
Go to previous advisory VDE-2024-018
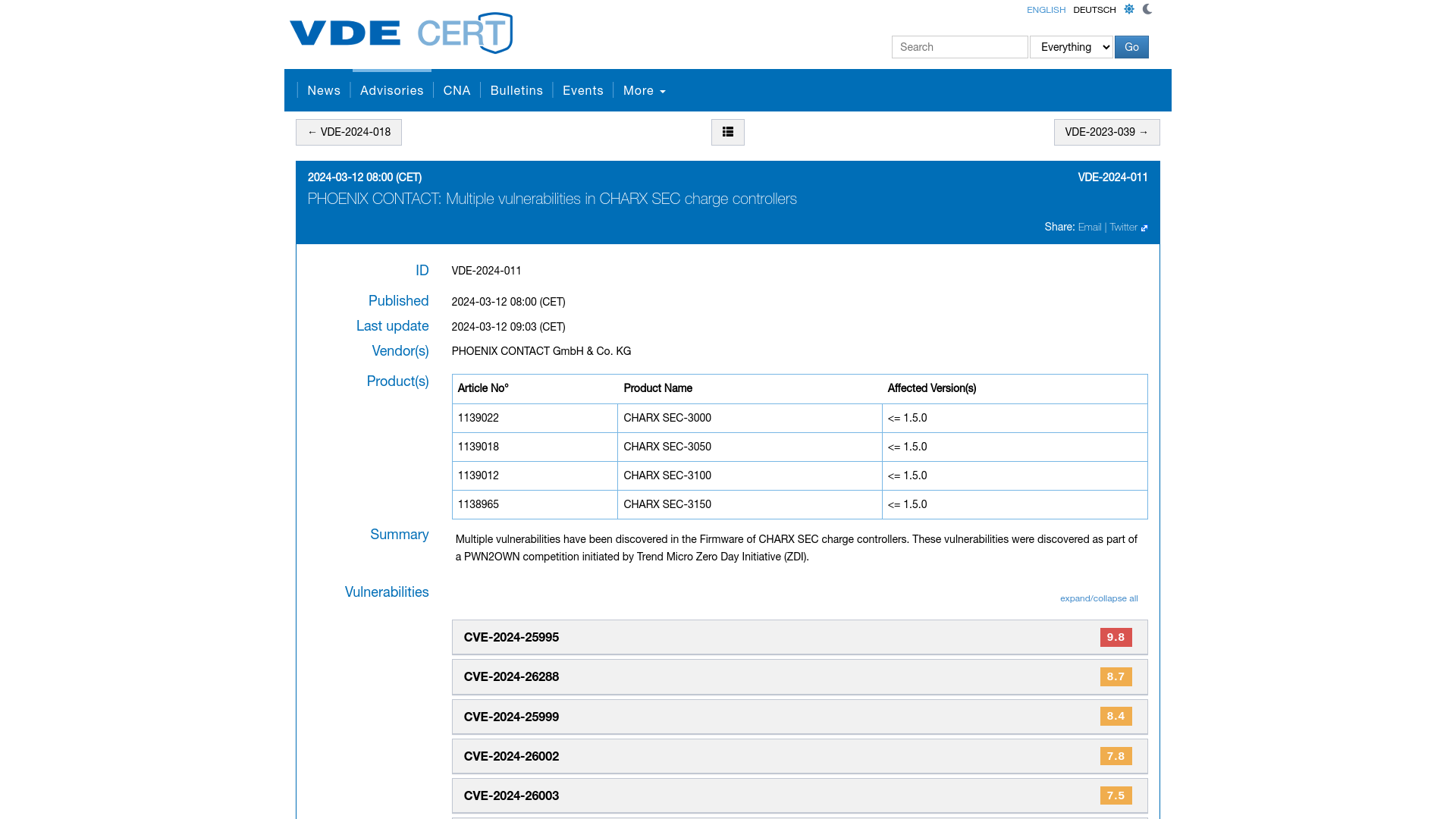point(349,132)
